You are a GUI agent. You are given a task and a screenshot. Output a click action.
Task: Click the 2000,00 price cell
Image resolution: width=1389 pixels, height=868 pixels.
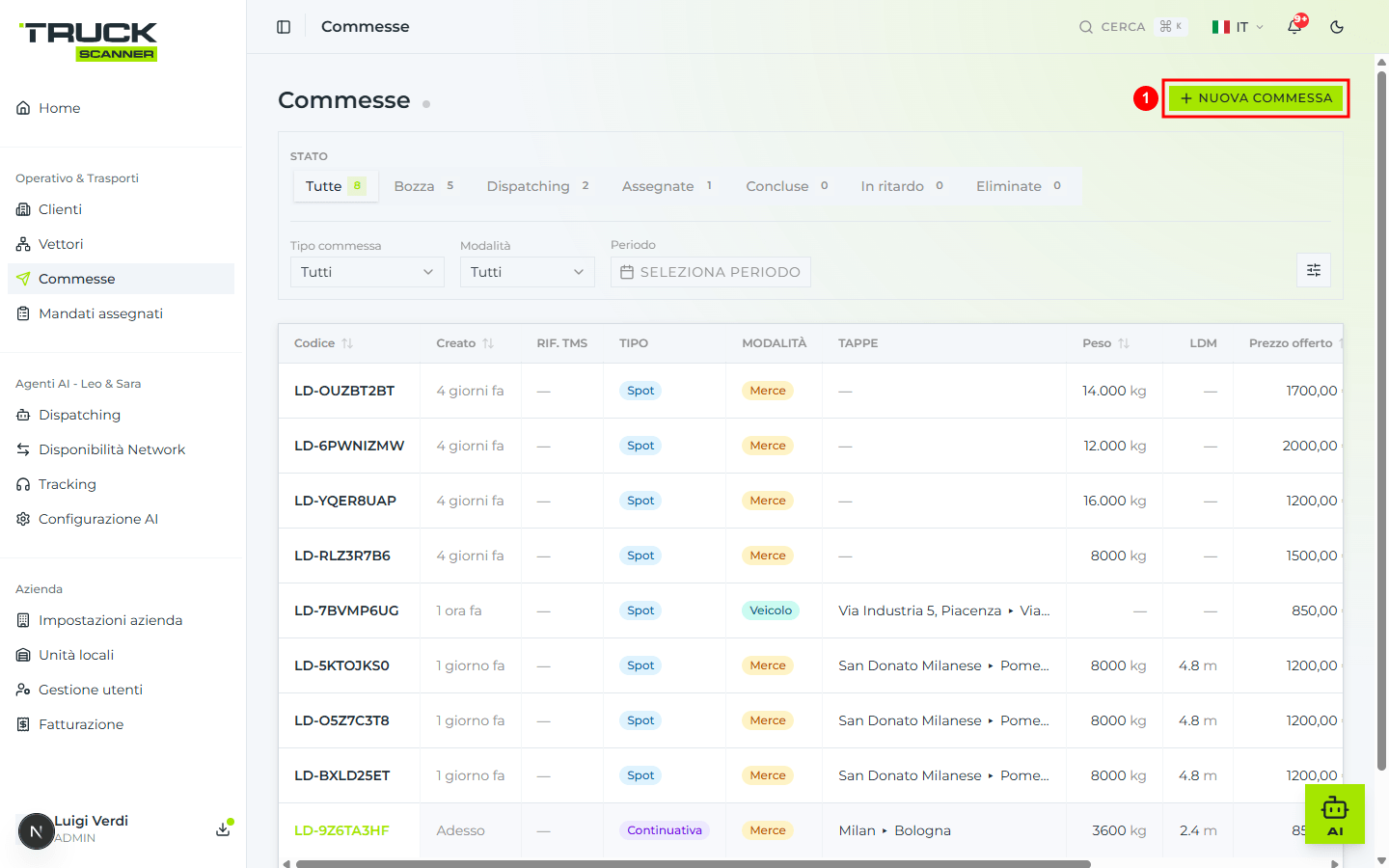click(1310, 446)
